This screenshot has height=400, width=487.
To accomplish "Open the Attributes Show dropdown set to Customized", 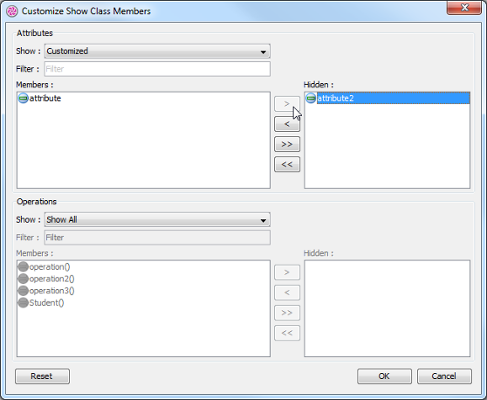I will [157, 51].
